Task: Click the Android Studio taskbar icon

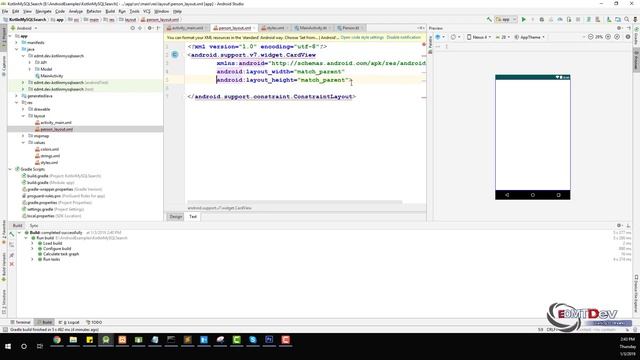Action: tap(106, 340)
